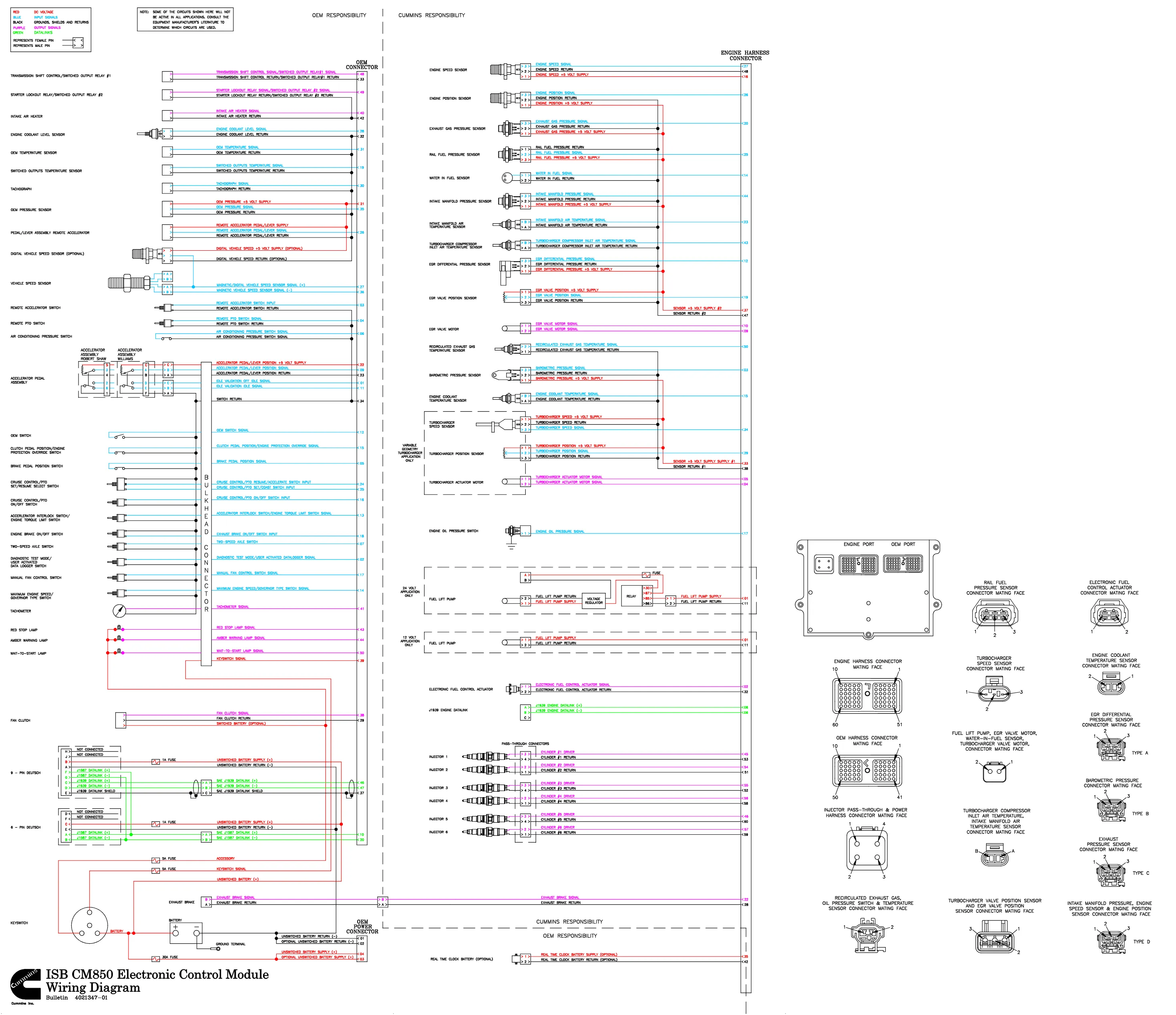Click the ECM module drawing with engine and OEM ports
Viewport: 1176px width, 1015px height.
868,589
